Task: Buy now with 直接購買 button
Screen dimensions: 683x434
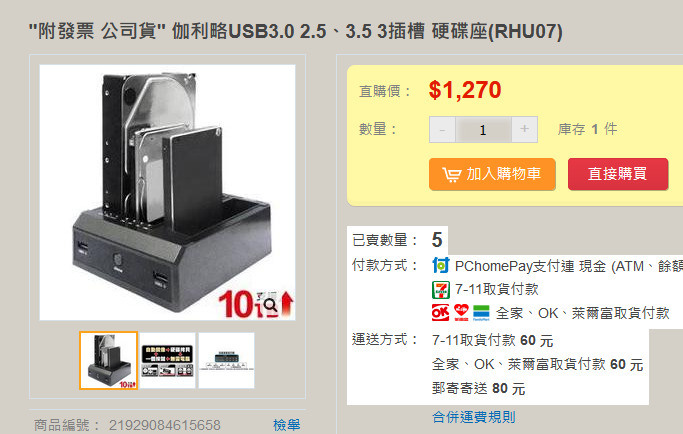Action: point(618,174)
